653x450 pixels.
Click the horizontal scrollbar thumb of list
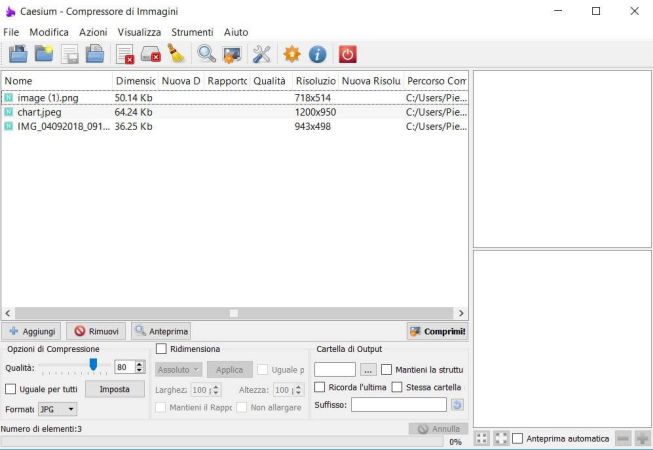pyautogui.click(x=234, y=313)
